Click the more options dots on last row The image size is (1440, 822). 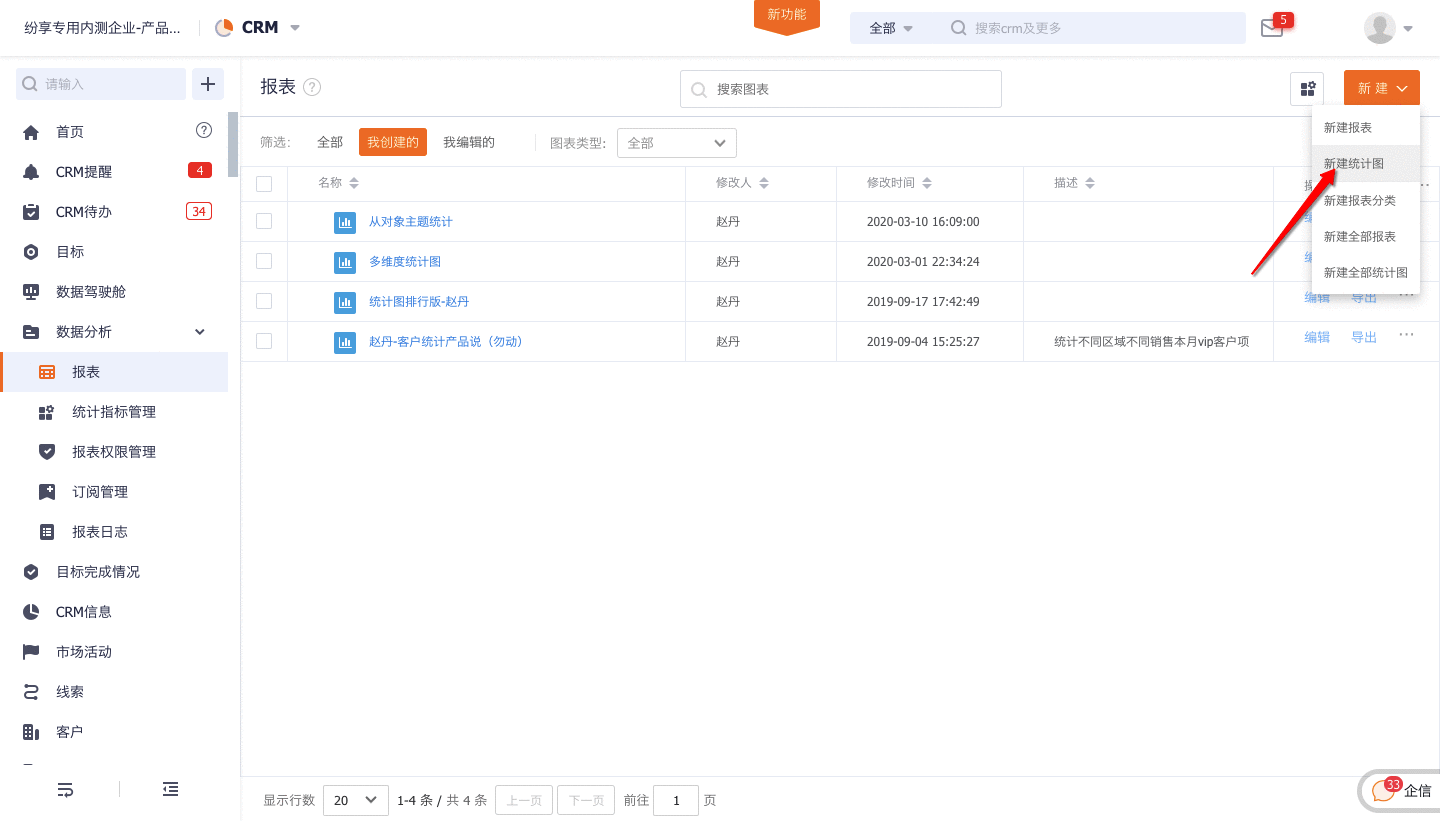point(1407,335)
